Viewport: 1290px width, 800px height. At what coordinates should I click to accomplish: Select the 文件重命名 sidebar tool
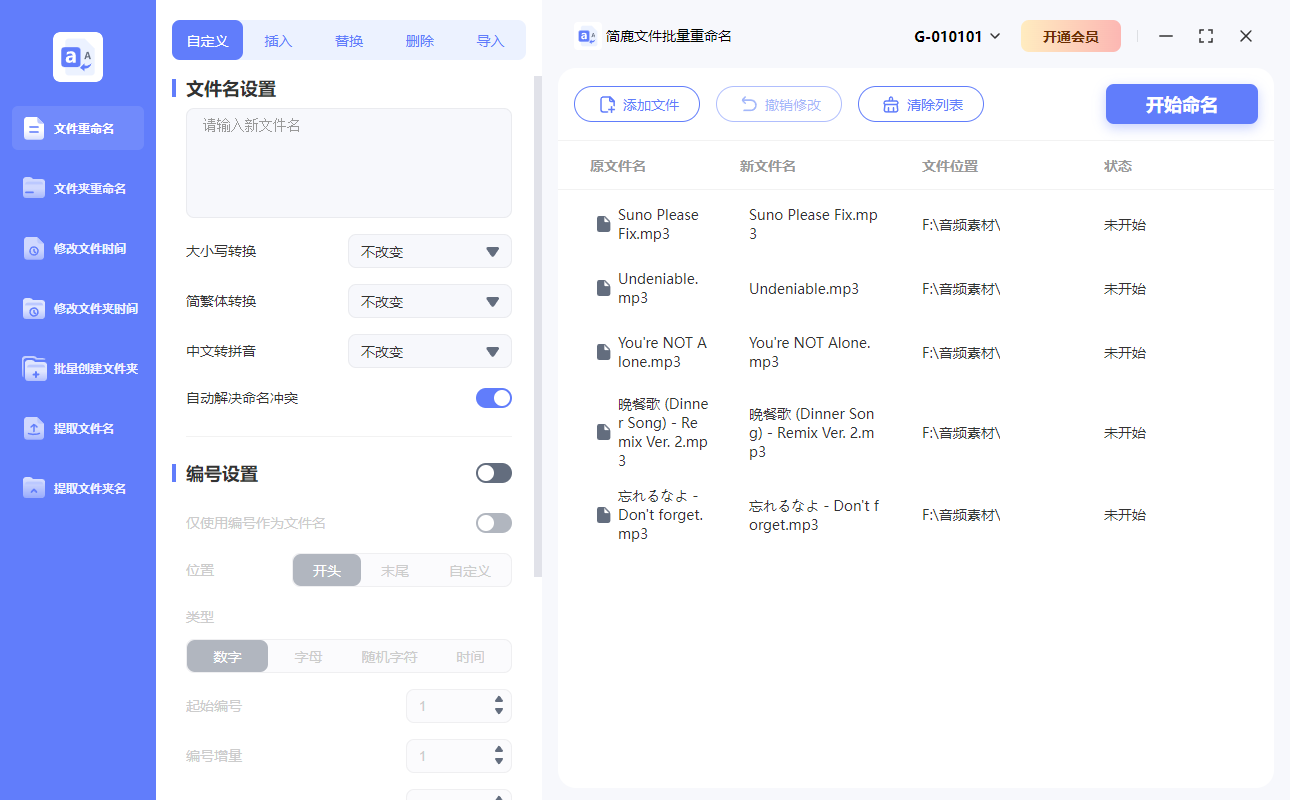pyautogui.click(x=77, y=128)
